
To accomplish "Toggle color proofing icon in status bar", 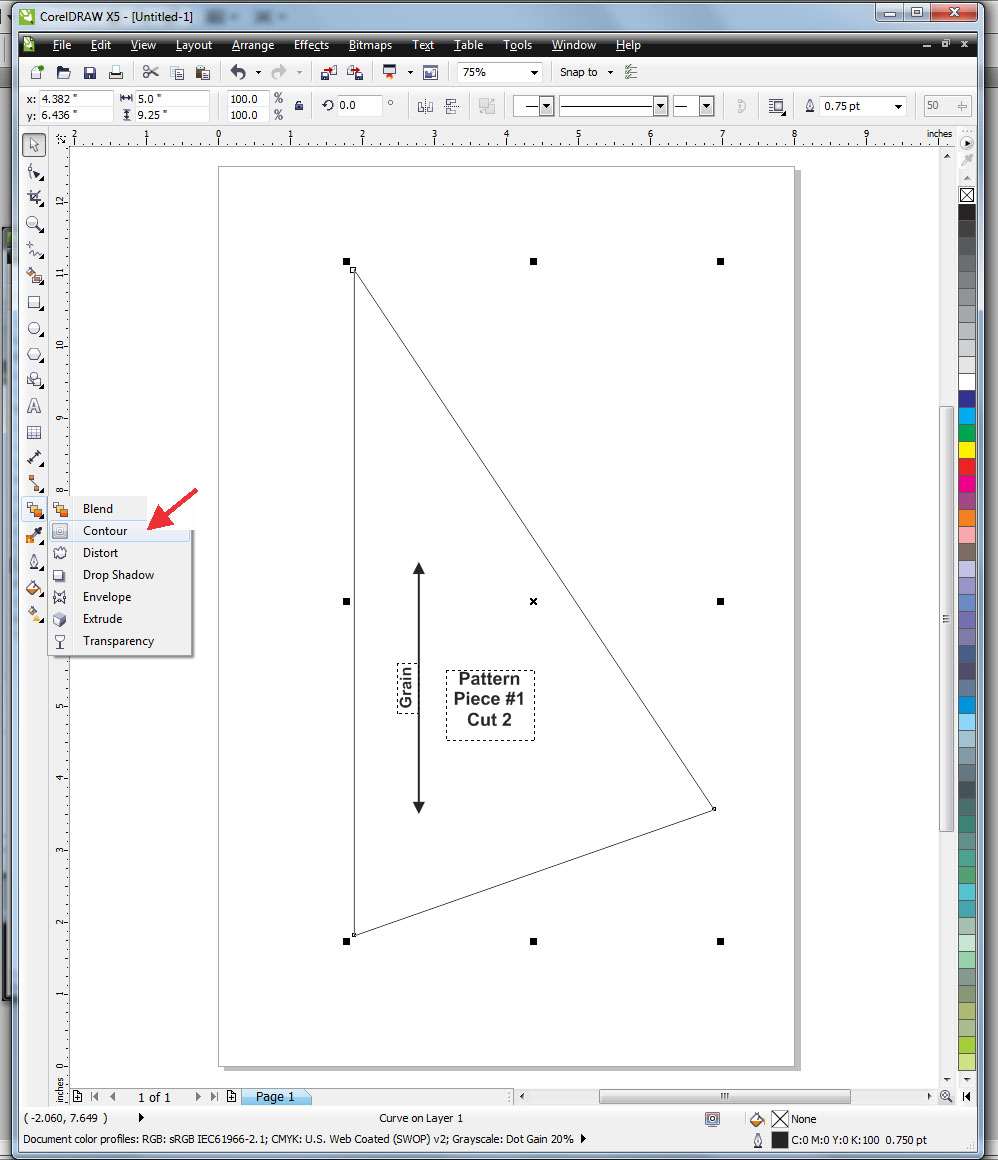I will 712,1119.
